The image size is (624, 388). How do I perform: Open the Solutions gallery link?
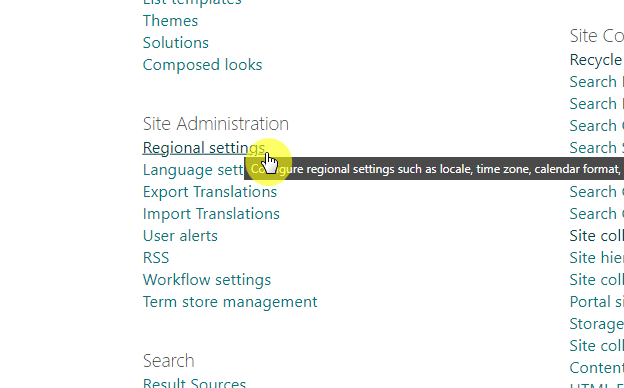[x=176, y=43]
